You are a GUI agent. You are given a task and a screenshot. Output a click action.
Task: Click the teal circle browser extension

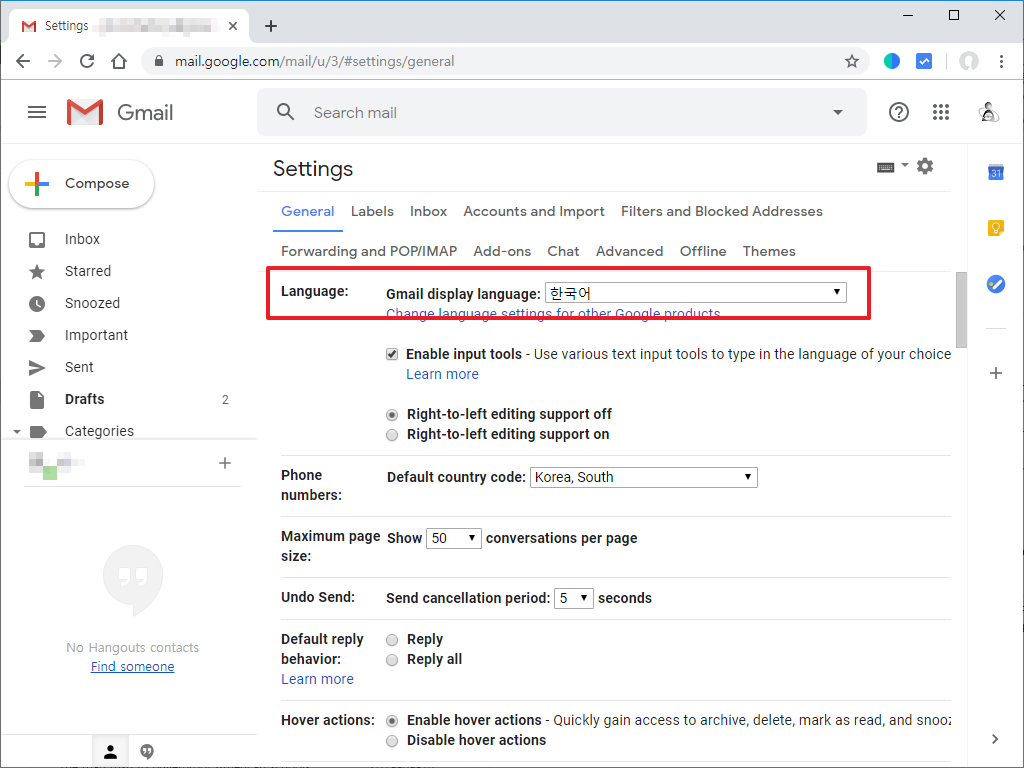coord(891,61)
